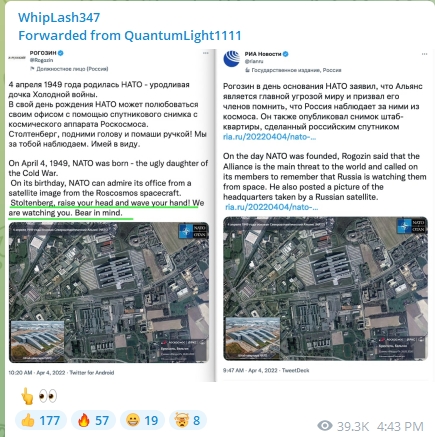Click the views eye icon

325,426
